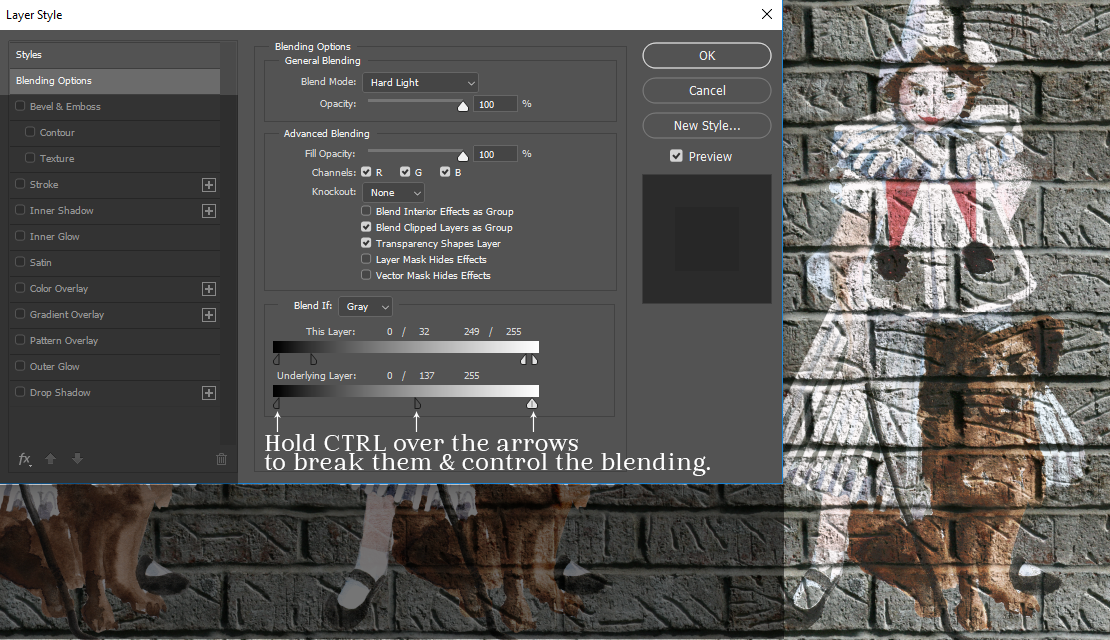Enable the Outer Glow checkbox
The image size is (1110, 640).
coord(20,366)
